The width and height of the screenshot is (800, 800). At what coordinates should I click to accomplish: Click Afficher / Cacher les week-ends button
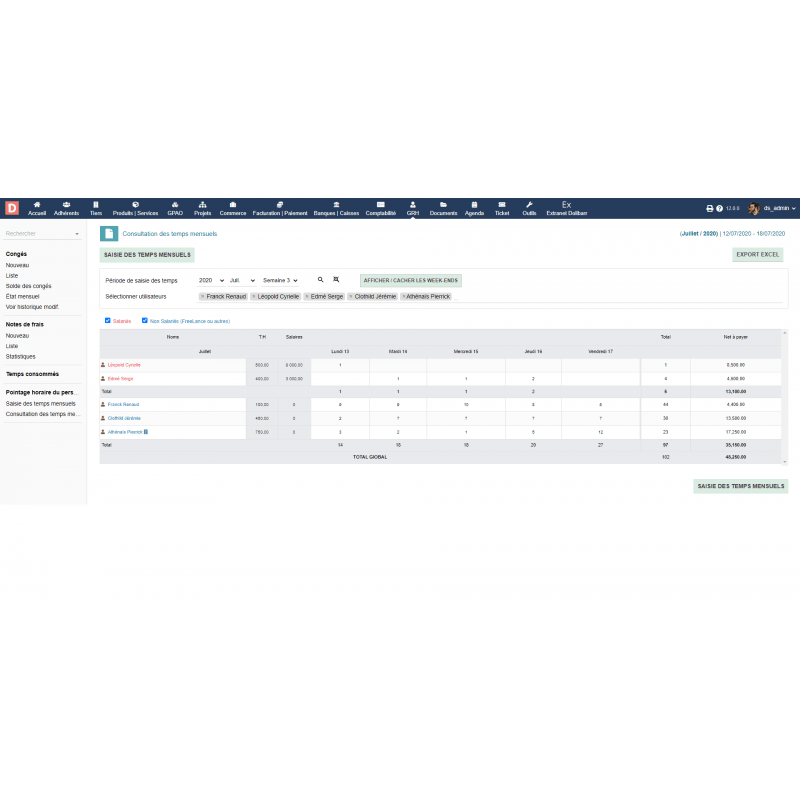click(411, 281)
